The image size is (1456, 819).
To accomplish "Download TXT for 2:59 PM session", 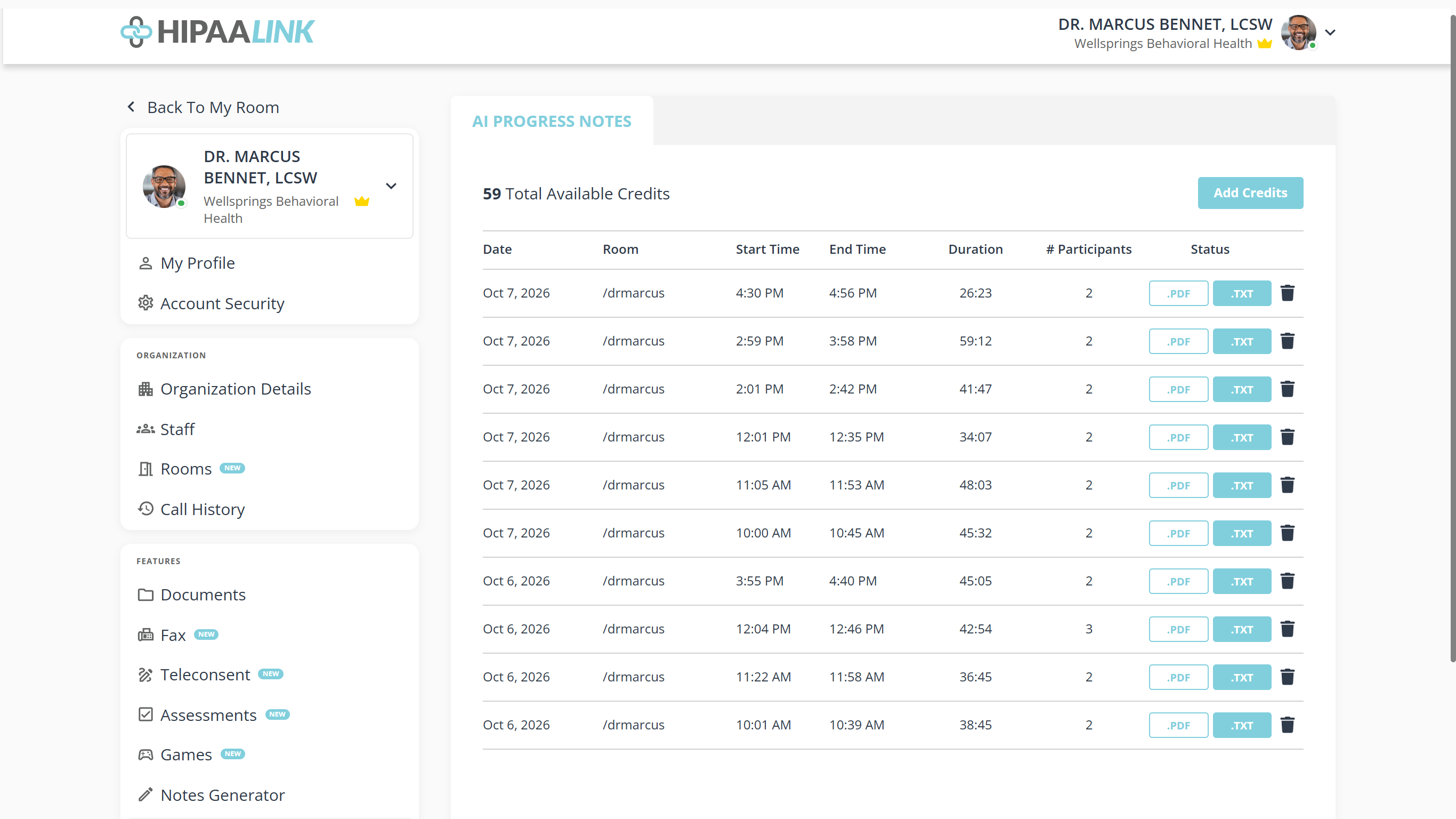I will pyautogui.click(x=1242, y=341).
